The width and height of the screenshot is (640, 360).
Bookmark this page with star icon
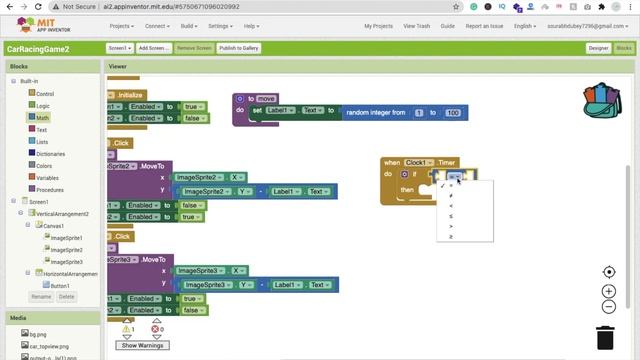456,7
